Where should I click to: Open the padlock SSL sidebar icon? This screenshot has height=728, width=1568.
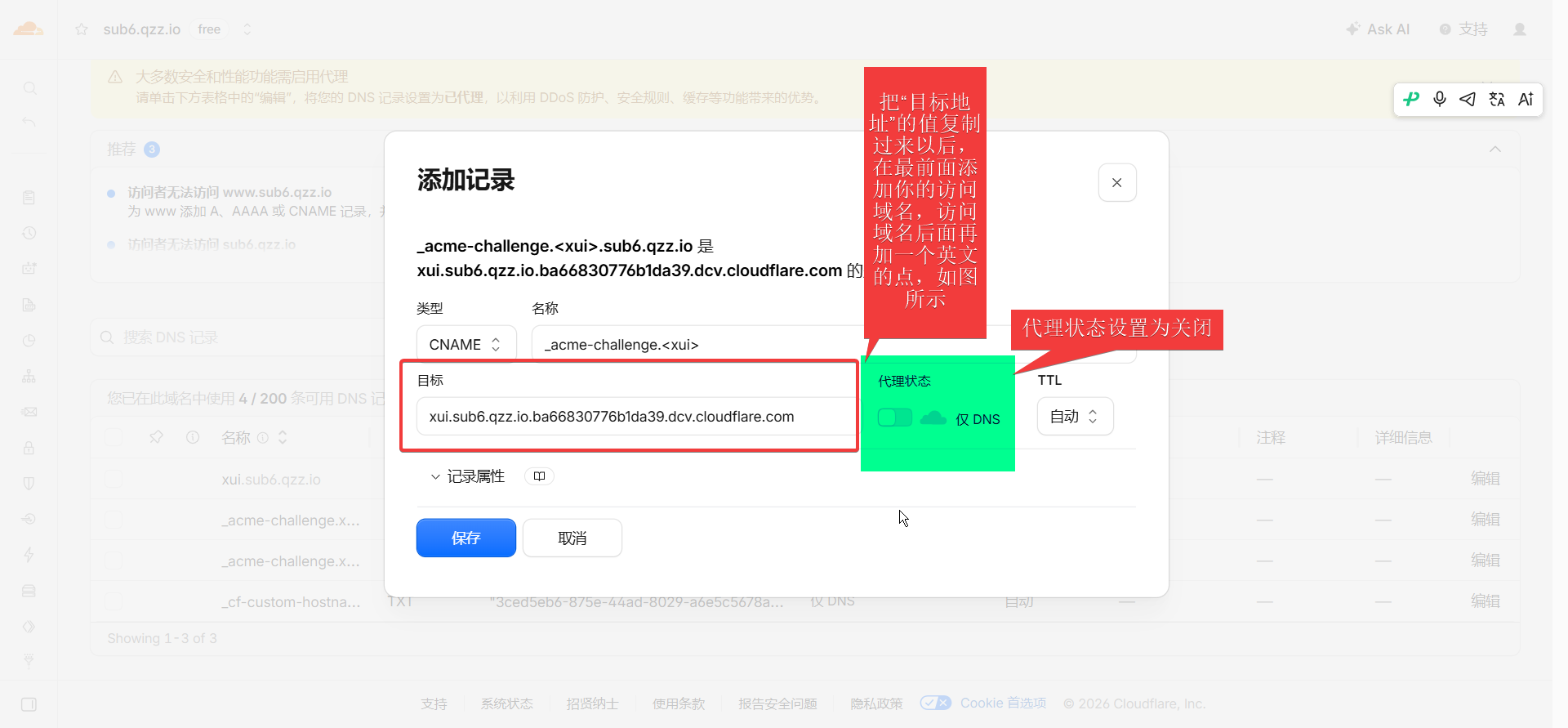click(29, 448)
